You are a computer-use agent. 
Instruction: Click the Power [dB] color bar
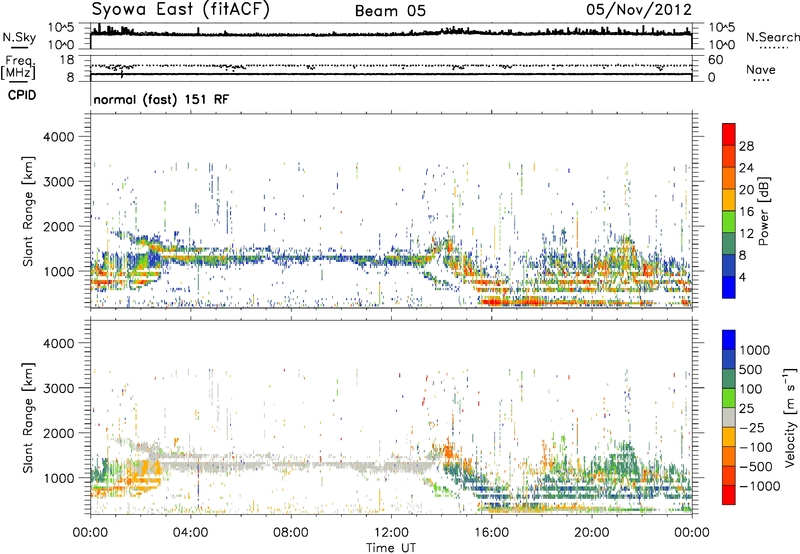click(x=729, y=211)
